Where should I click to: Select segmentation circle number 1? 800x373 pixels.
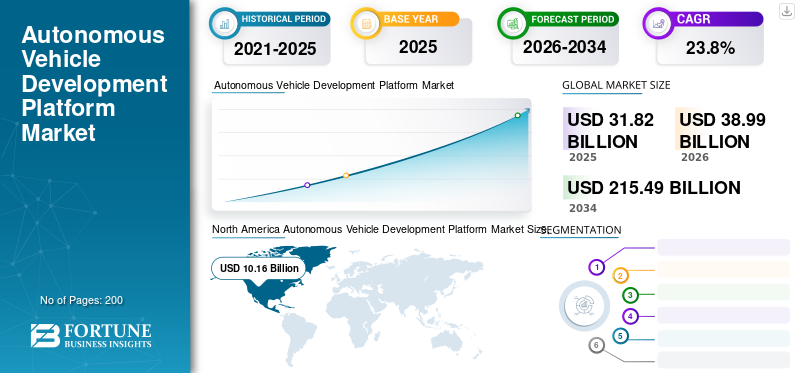[596, 267]
